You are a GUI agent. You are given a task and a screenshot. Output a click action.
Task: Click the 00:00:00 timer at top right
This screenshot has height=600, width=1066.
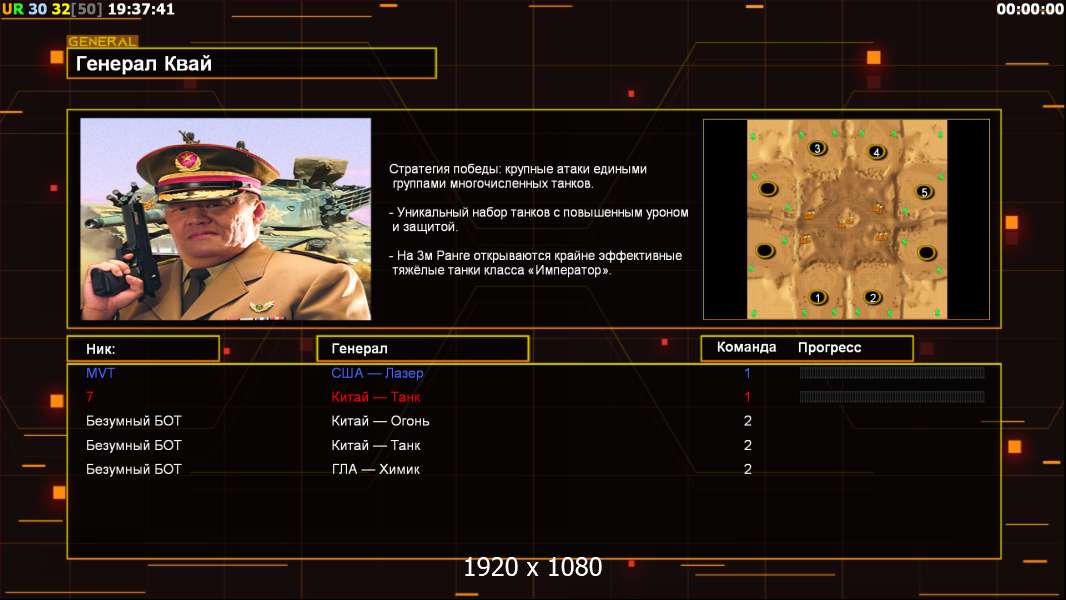(x=1030, y=9)
